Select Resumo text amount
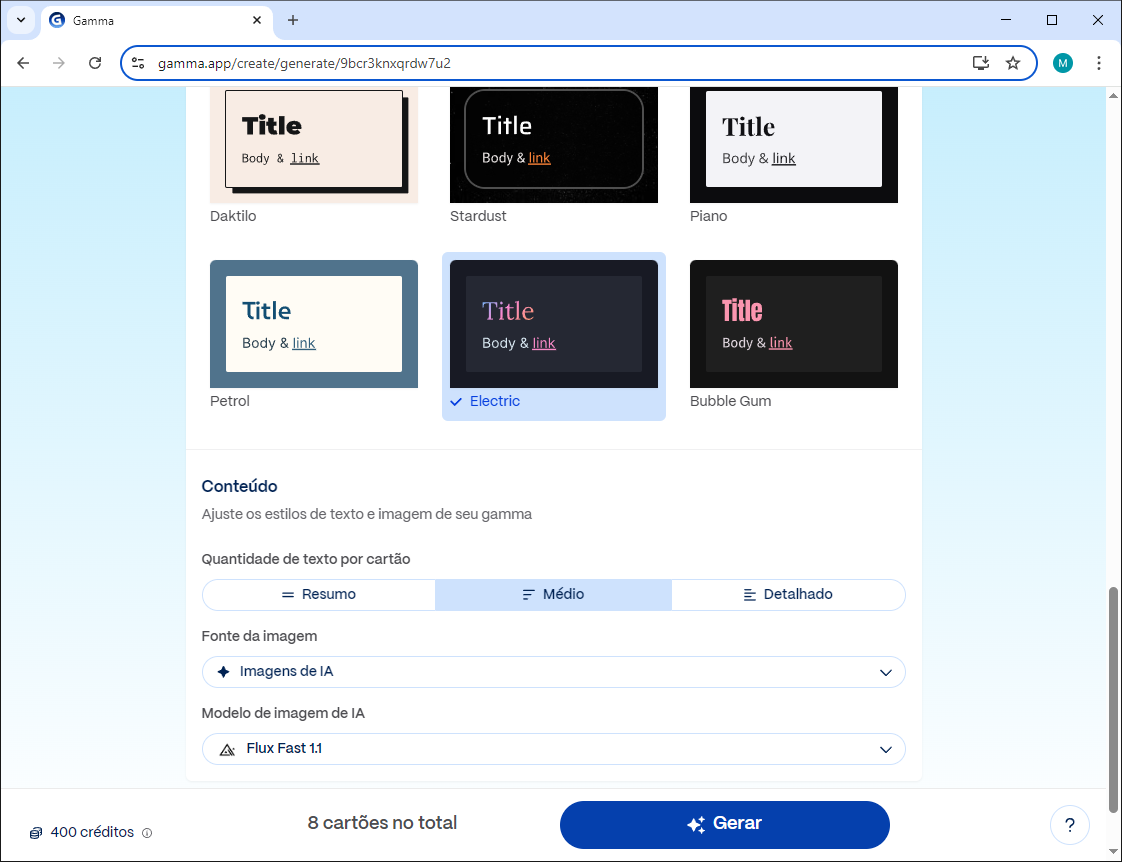The image size is (1122, 862). coord(319,594)
